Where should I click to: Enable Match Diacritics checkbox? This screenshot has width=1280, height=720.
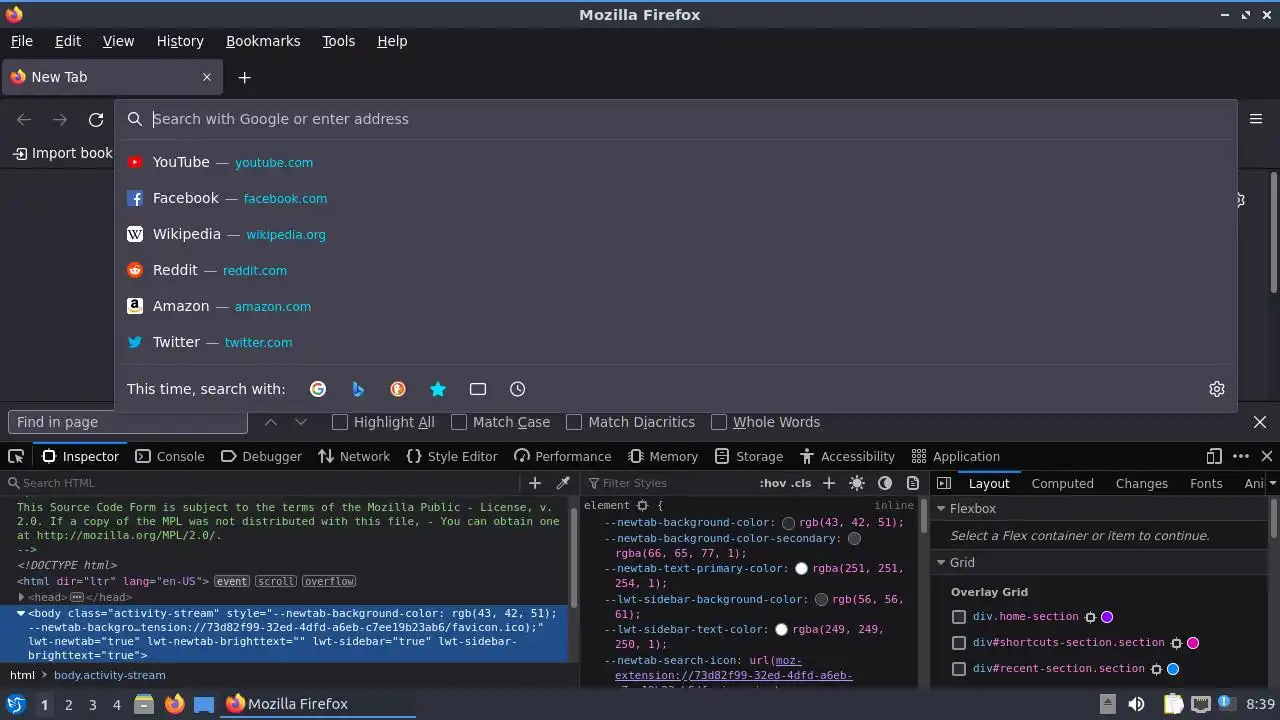pos(574,422)
